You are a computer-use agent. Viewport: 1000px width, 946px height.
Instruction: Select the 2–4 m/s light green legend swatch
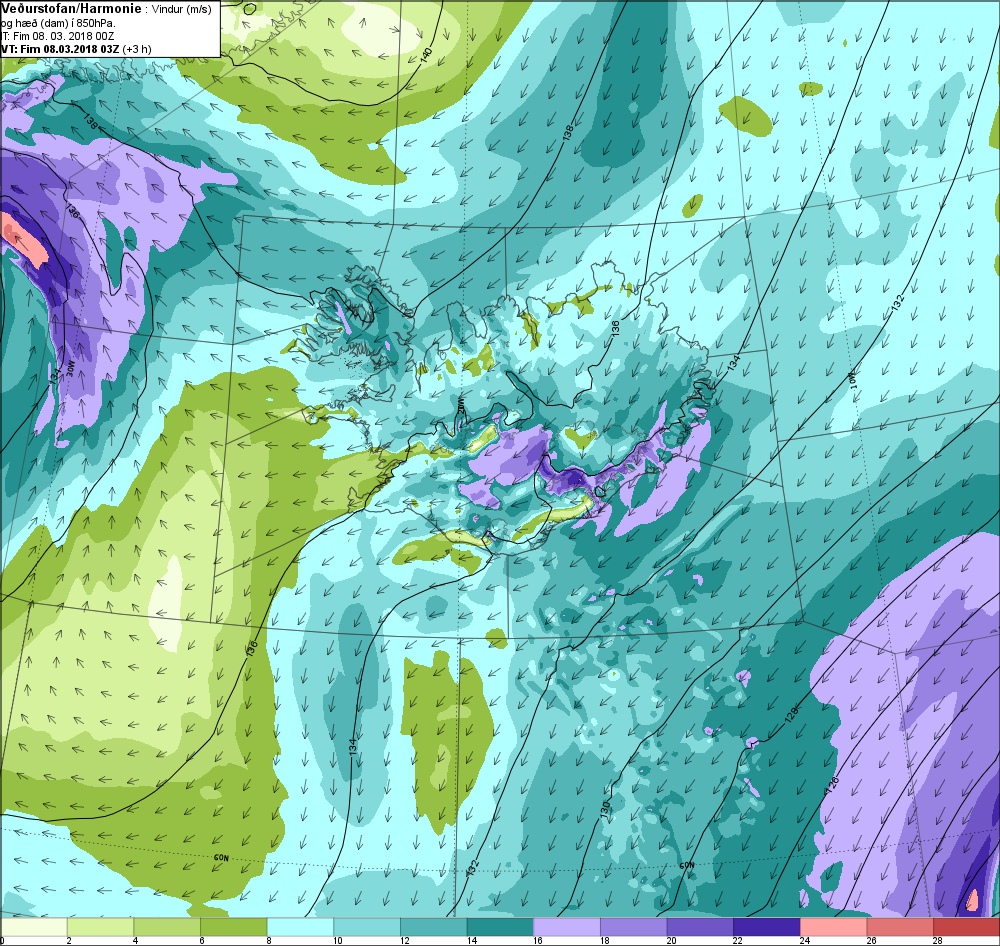(100, 926)
